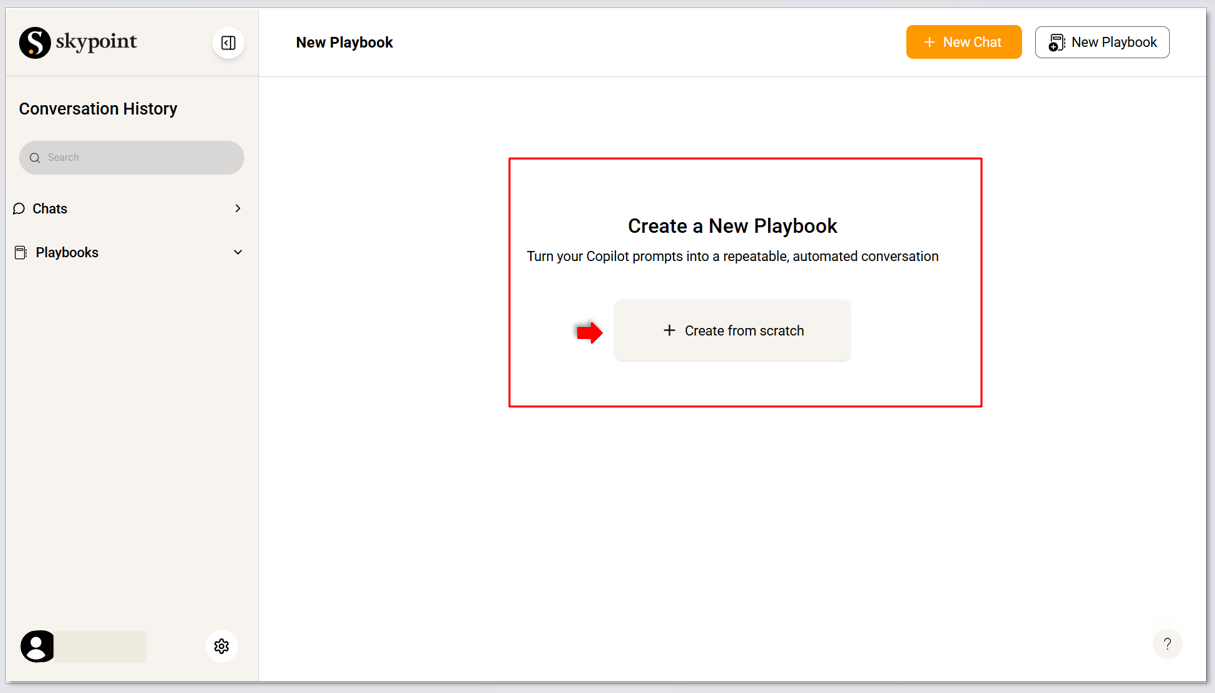Focus the conversation Search field
1215x693 pixels.
click(x=140, y=158)
